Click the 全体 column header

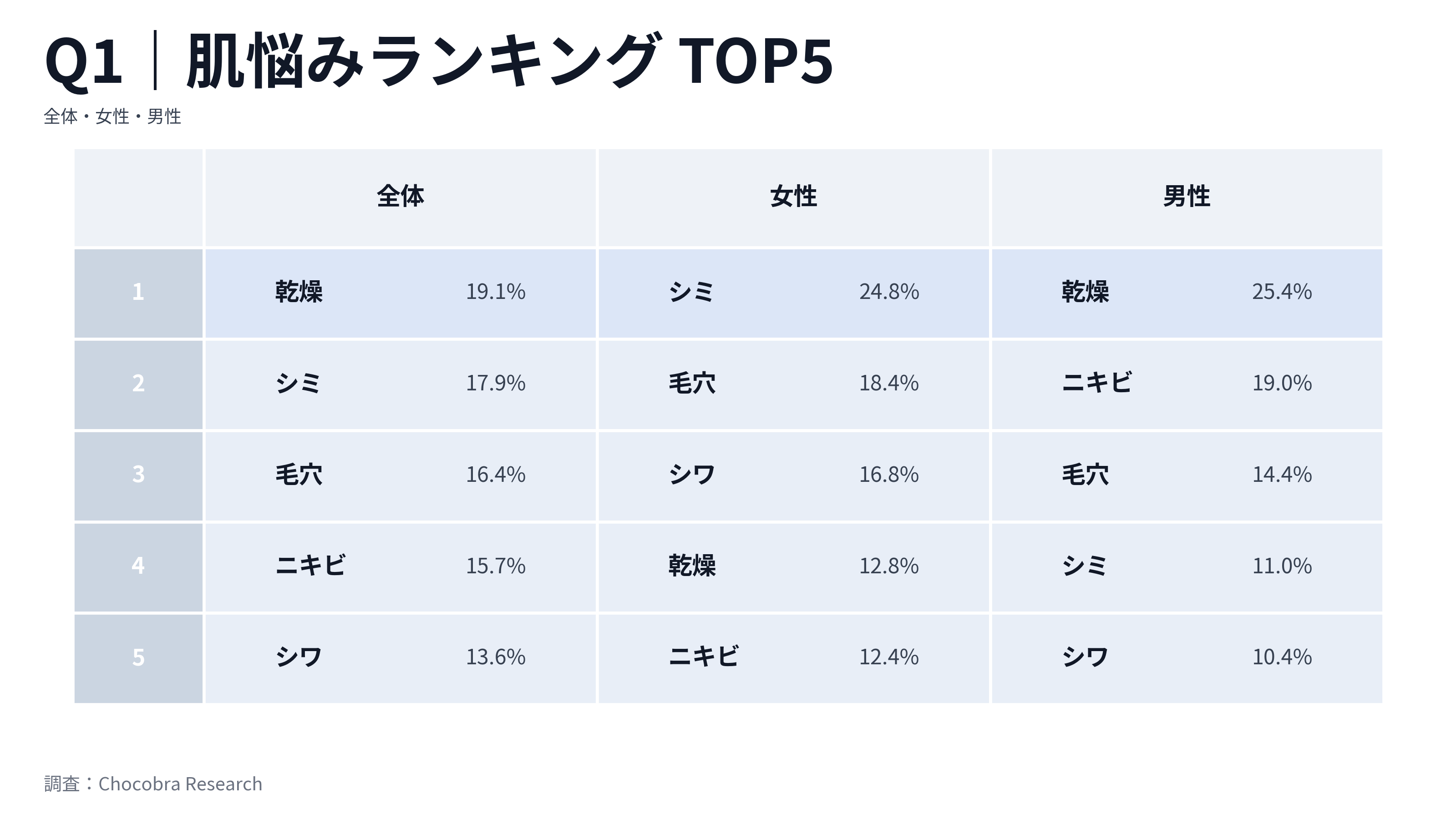coord(400,197)
